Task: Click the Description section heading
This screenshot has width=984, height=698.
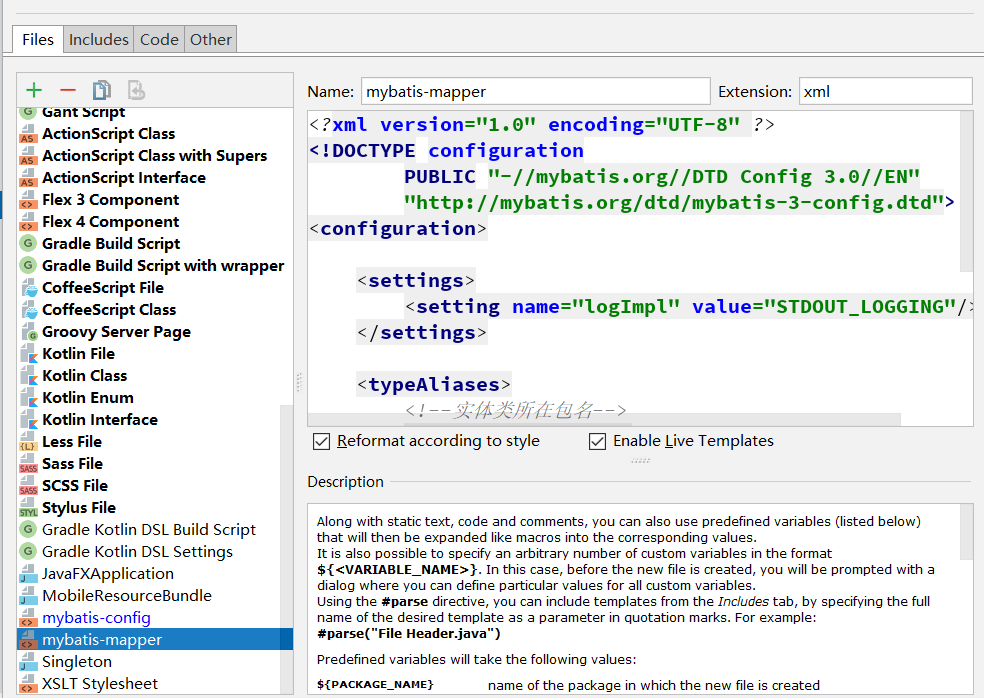Action: pos(345,482)
